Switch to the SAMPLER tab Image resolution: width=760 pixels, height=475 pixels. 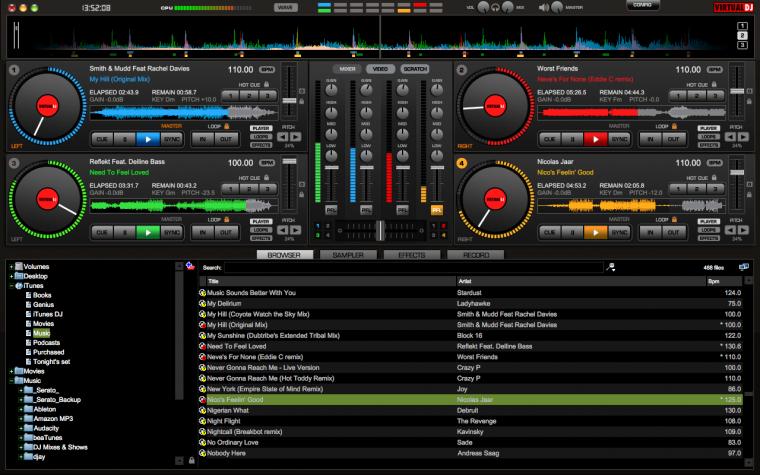pyautogui.click(x=348, y=255)
